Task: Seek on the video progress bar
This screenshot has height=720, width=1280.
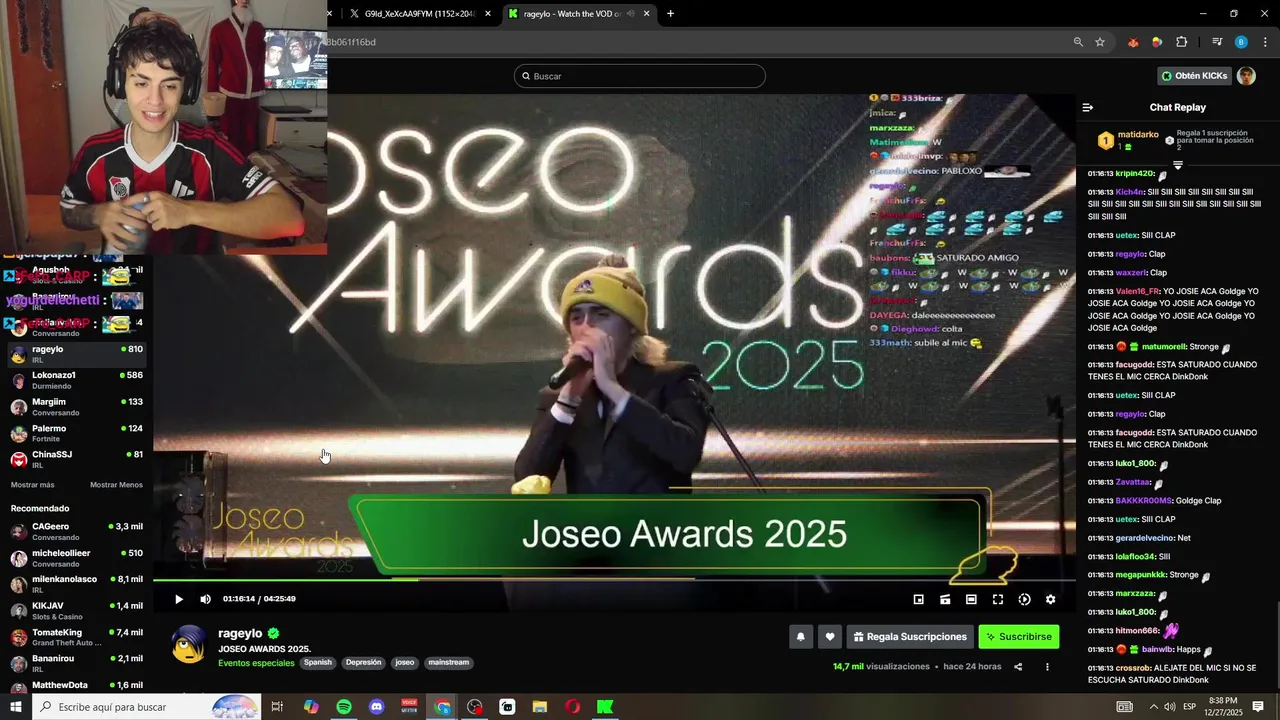Action: 614,579
